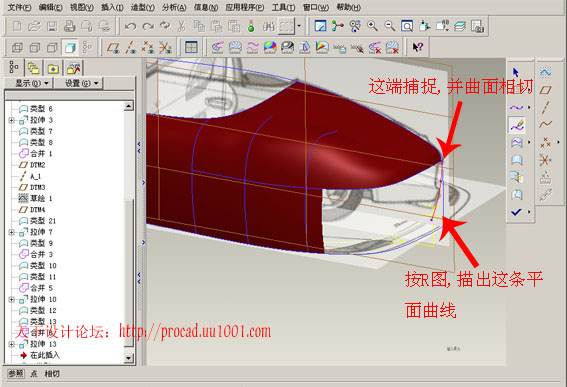Click the surface shaded colour-map analysis icon
Viewport: 567px width, 387px height.
(270, 47)
